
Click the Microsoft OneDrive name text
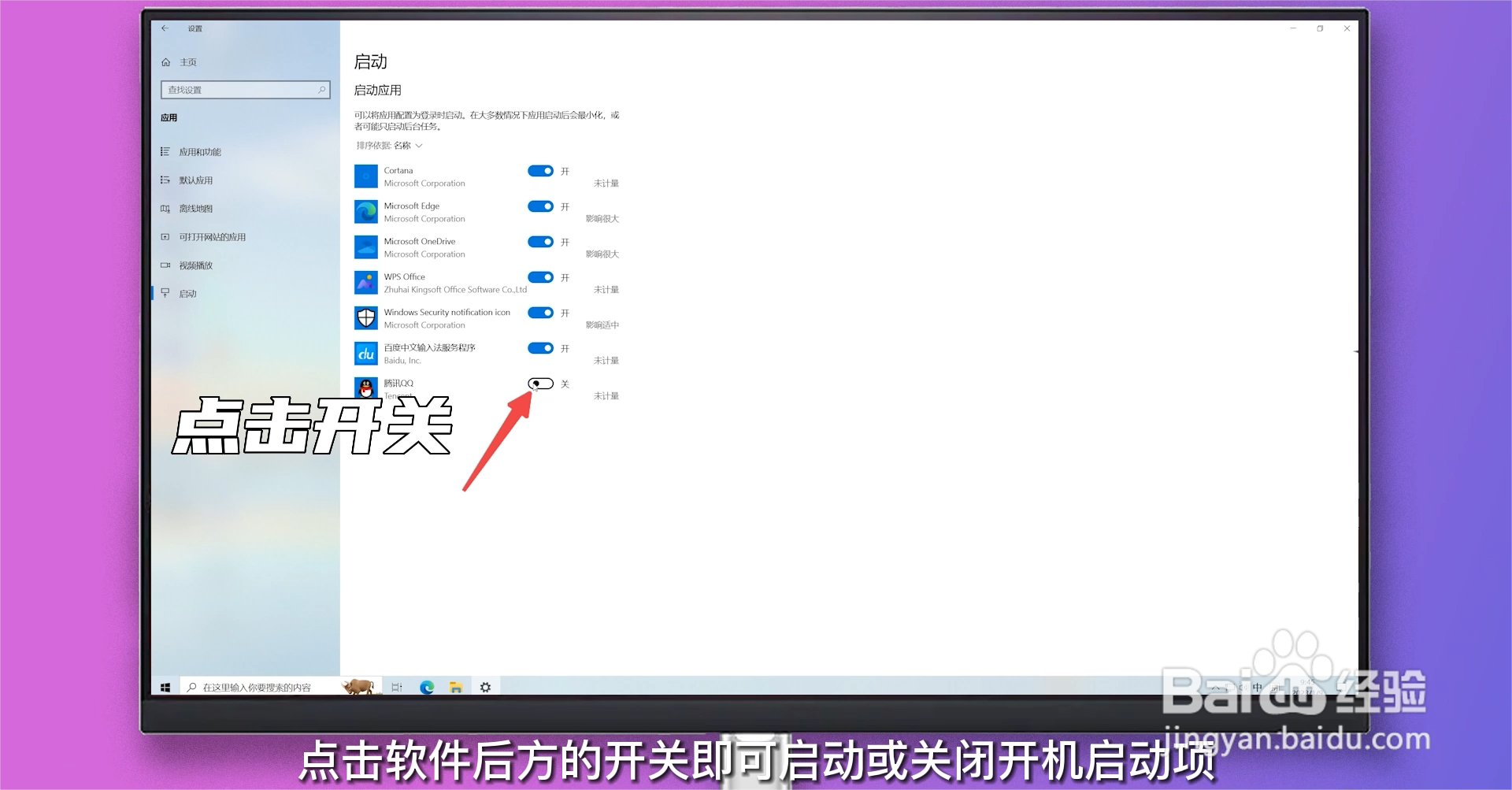[x=420, y=242]
